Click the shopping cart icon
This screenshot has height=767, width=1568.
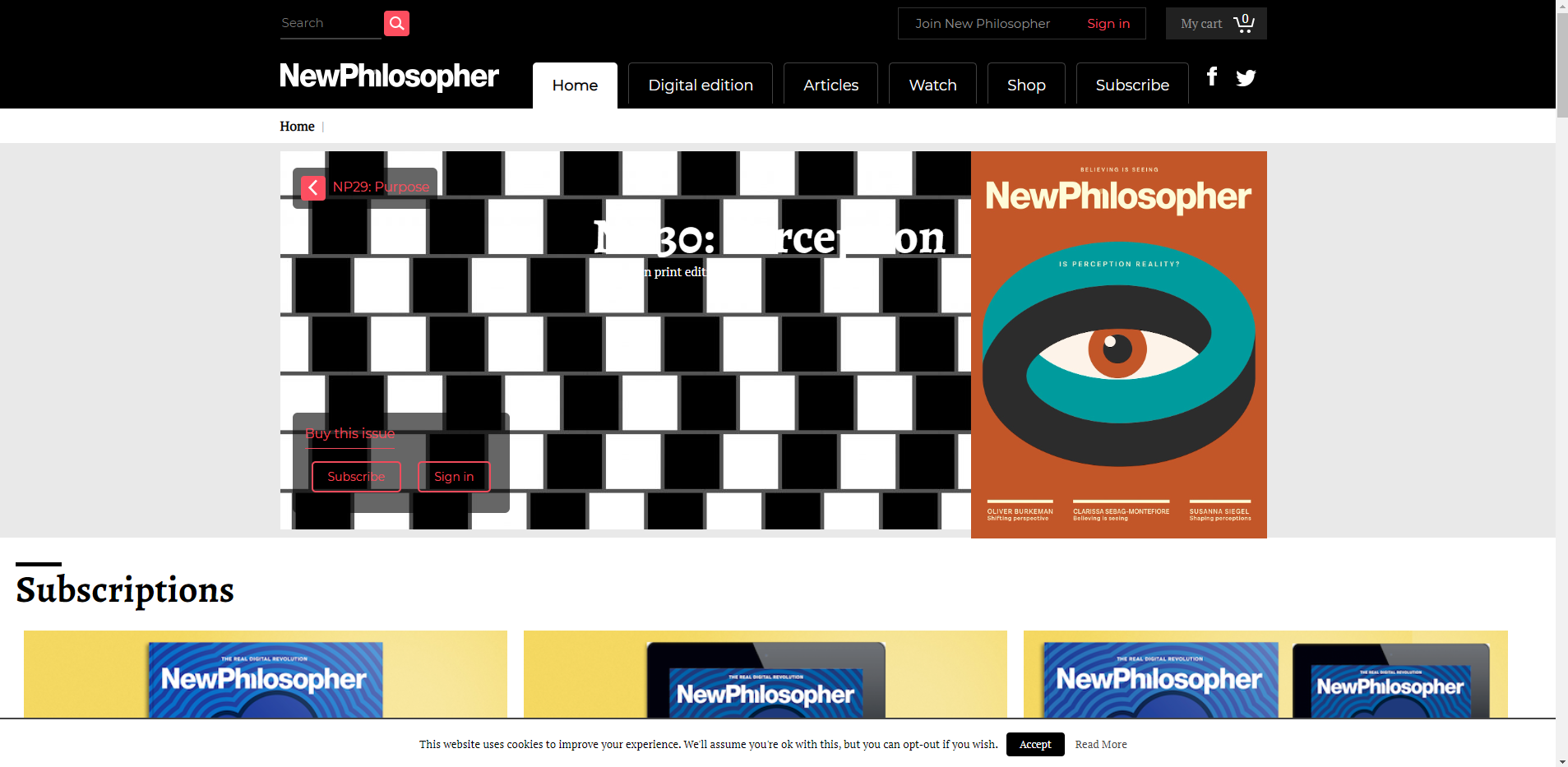[x=1243, y=23]
